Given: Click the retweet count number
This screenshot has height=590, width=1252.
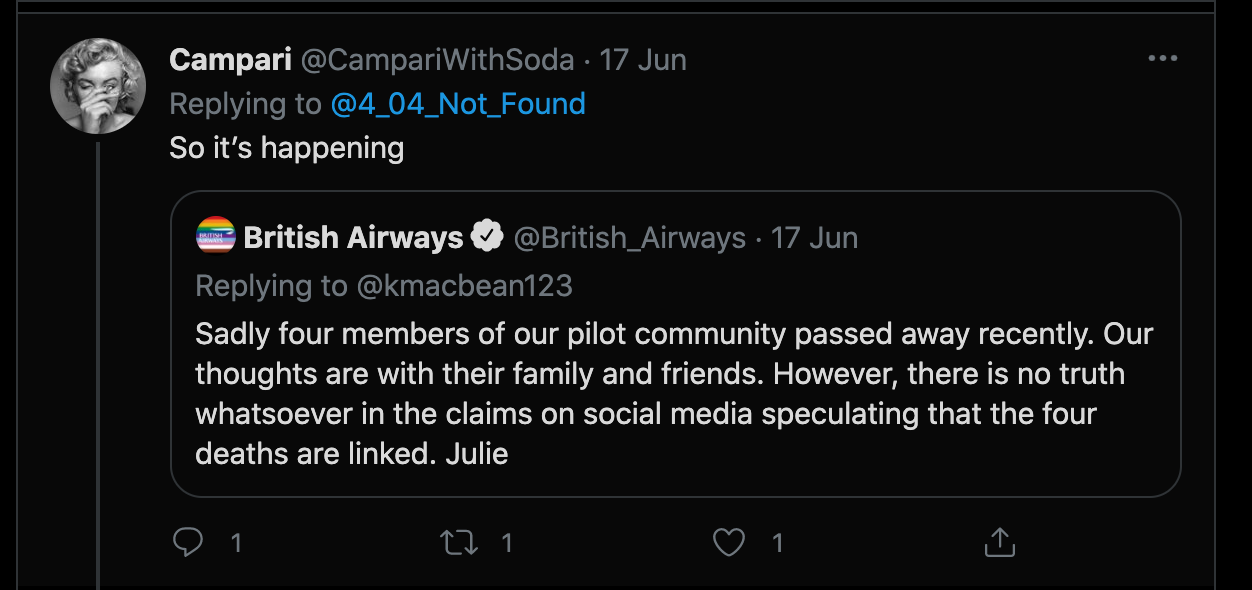Looking at the screenshot, I should click(x=507, y=543).
